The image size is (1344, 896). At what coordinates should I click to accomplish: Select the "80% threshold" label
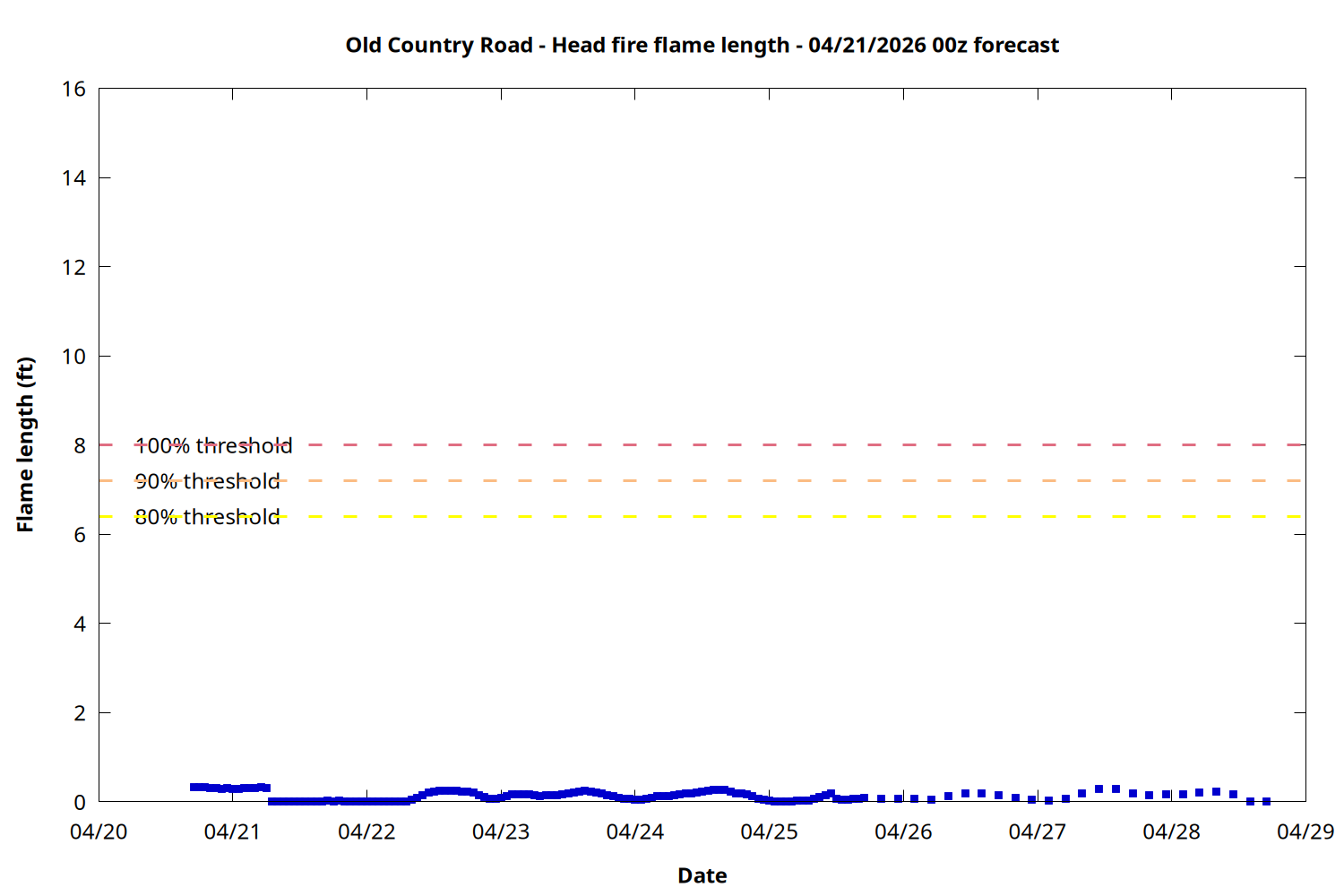click(x=208, y=517)
